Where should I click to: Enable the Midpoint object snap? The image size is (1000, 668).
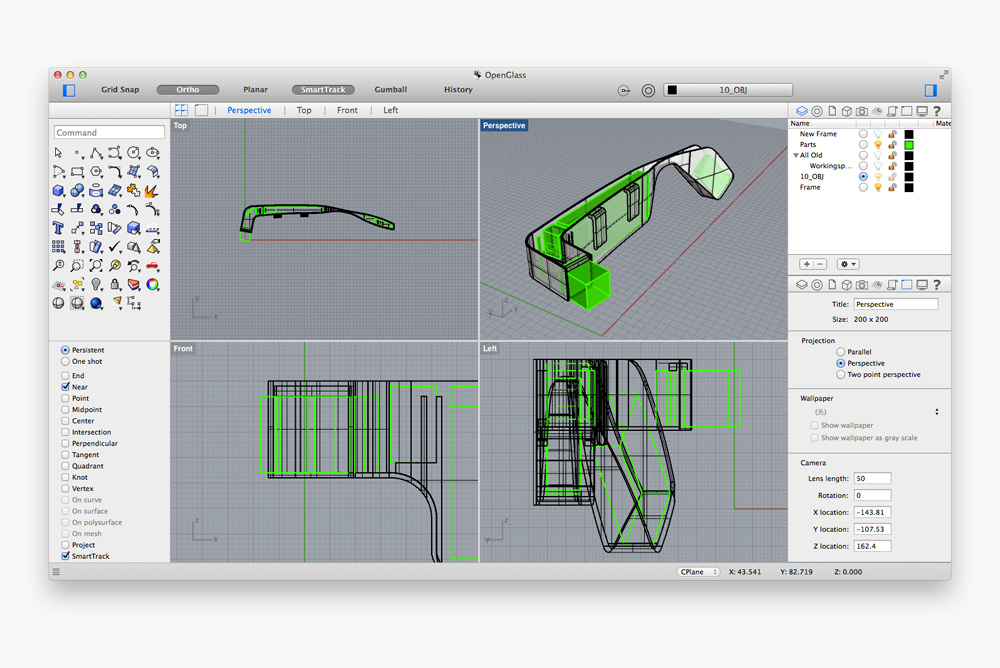65,410
